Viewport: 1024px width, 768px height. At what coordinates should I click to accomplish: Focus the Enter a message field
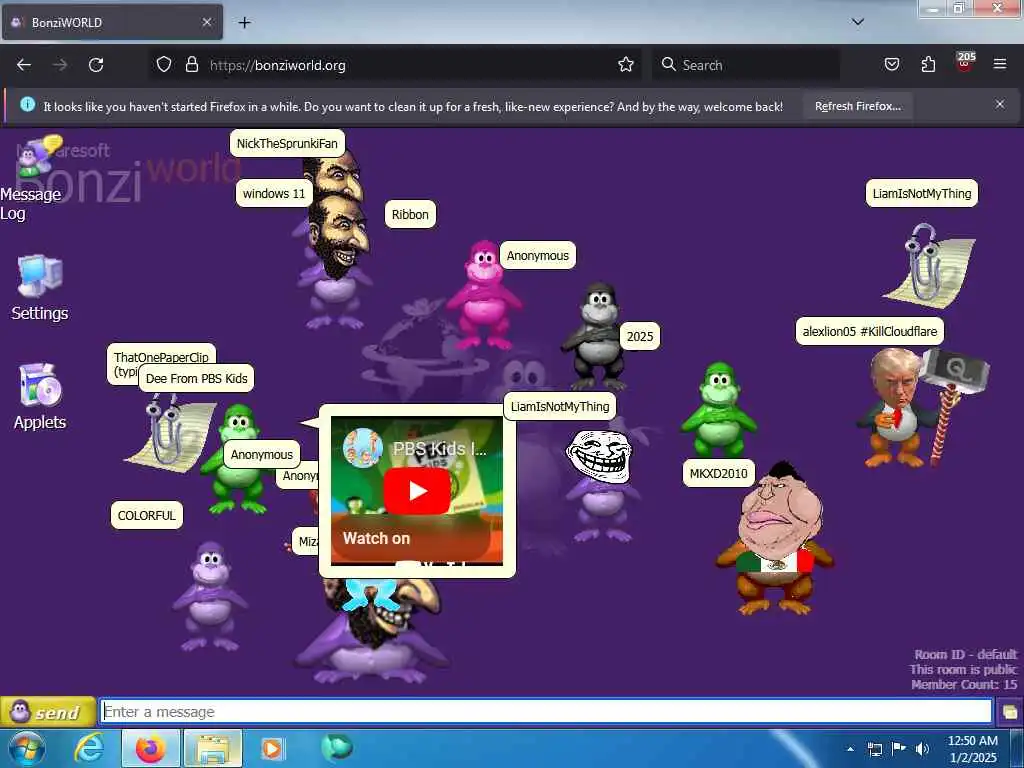click(546, 711)
